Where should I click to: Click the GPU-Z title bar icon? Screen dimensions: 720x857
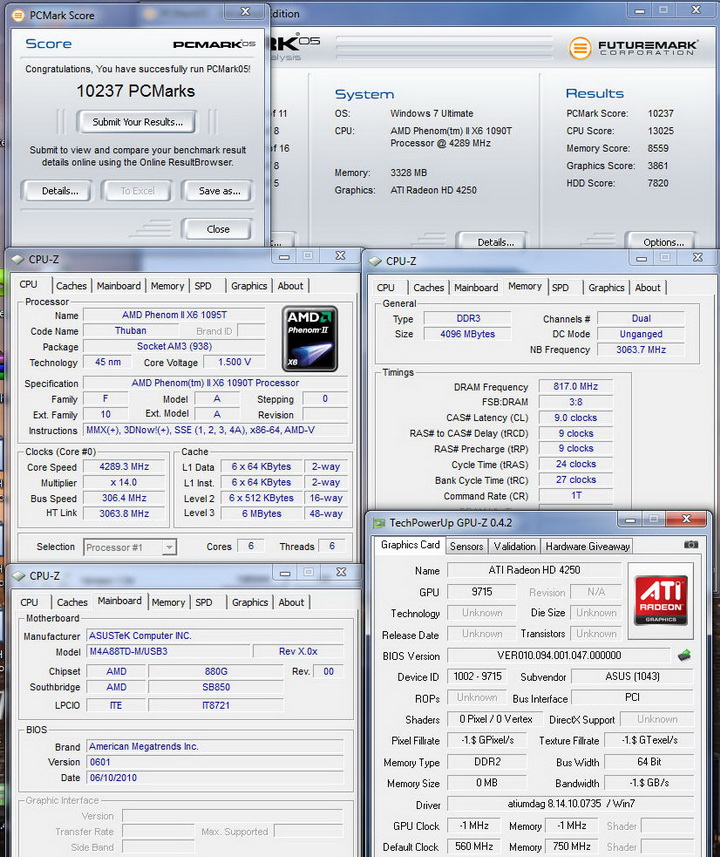click(379, 523)
